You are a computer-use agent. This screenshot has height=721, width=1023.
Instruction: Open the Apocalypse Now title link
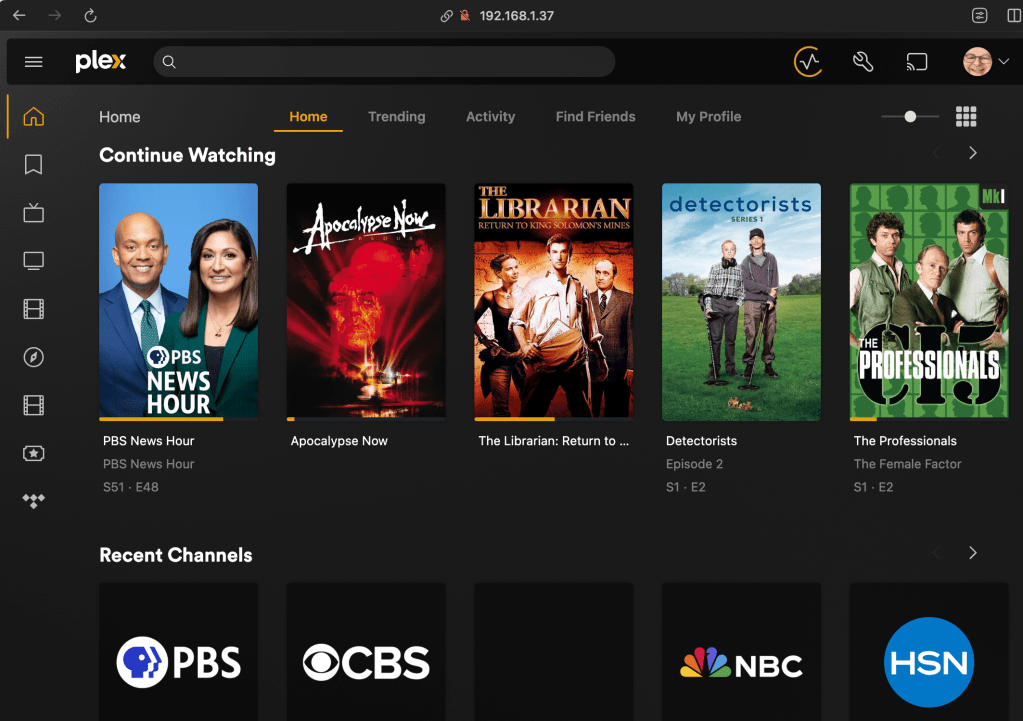pyautogui.click(x=339, y=441)
